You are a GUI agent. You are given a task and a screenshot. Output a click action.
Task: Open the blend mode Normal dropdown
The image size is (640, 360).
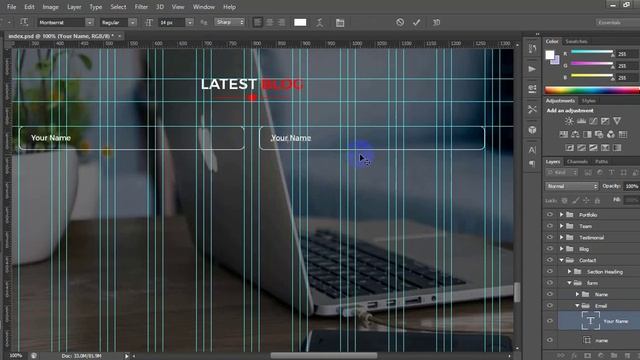[571, 186]
